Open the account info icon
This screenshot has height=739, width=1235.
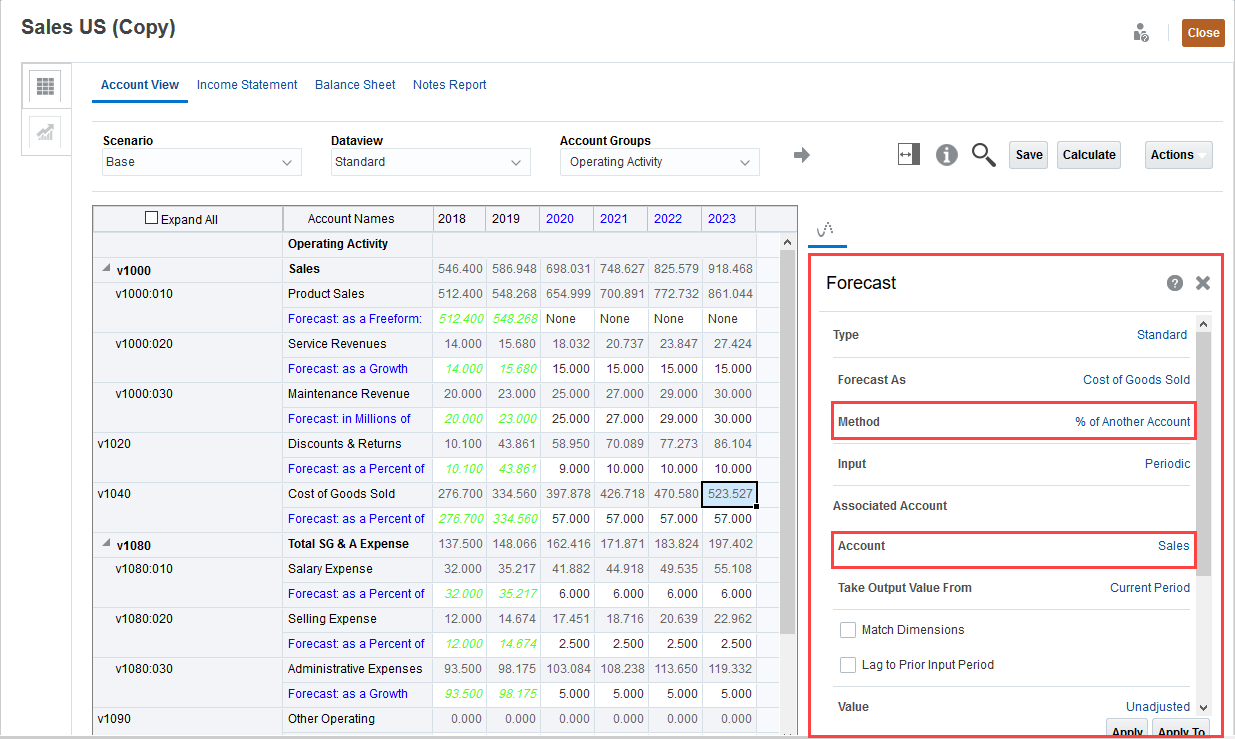(x=947, y=155)
